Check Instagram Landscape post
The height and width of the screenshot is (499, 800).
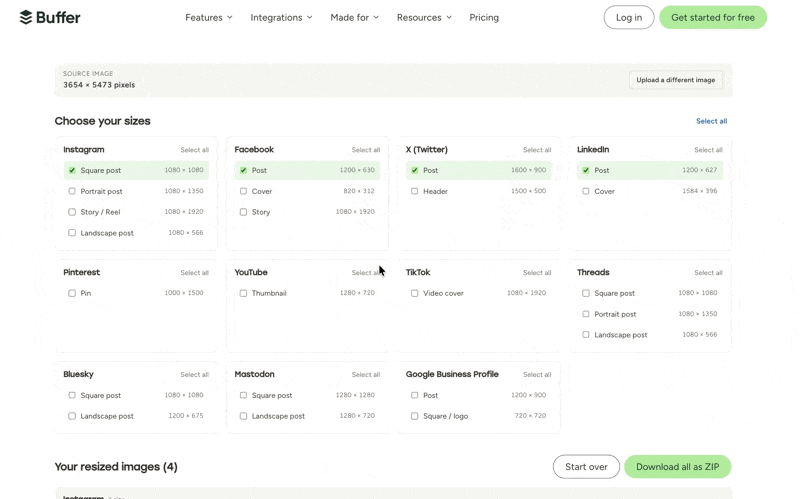[x=72, y=233]
